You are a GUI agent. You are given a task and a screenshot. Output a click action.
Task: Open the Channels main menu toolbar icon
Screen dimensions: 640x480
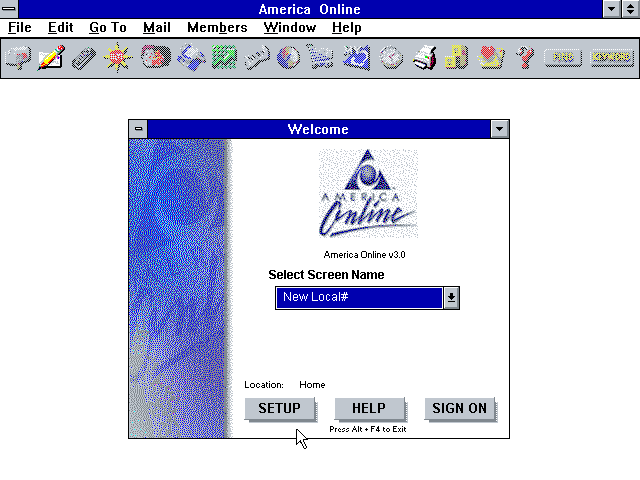coord(84,58)
